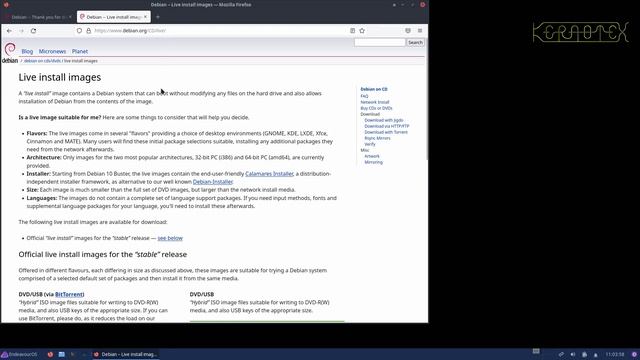The width and height of the screenshot is (640, 360).
Task: Open the notification bell tray icon
Action: (596, 355)
